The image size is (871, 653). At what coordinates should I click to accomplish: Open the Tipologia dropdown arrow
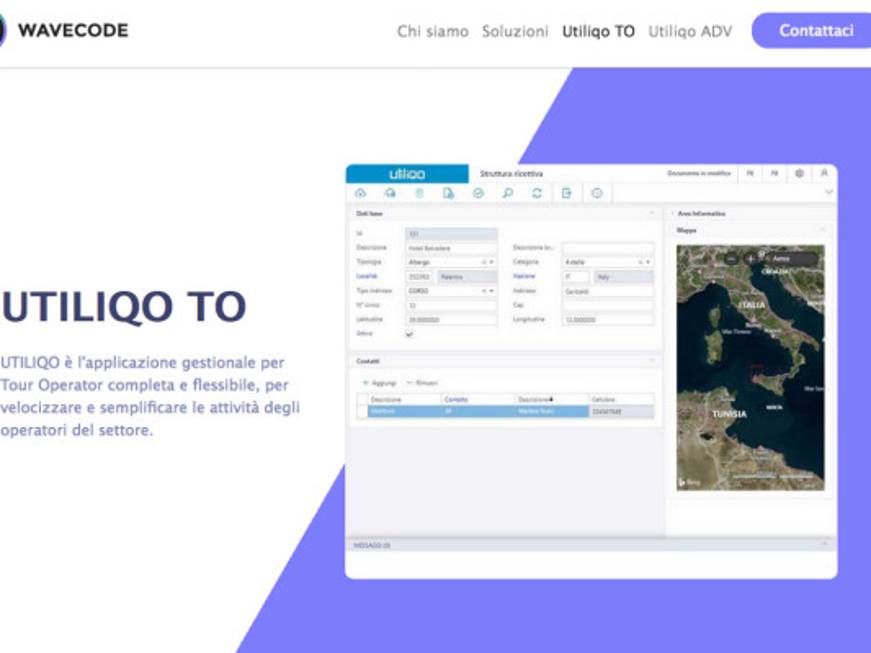(492, 262)
